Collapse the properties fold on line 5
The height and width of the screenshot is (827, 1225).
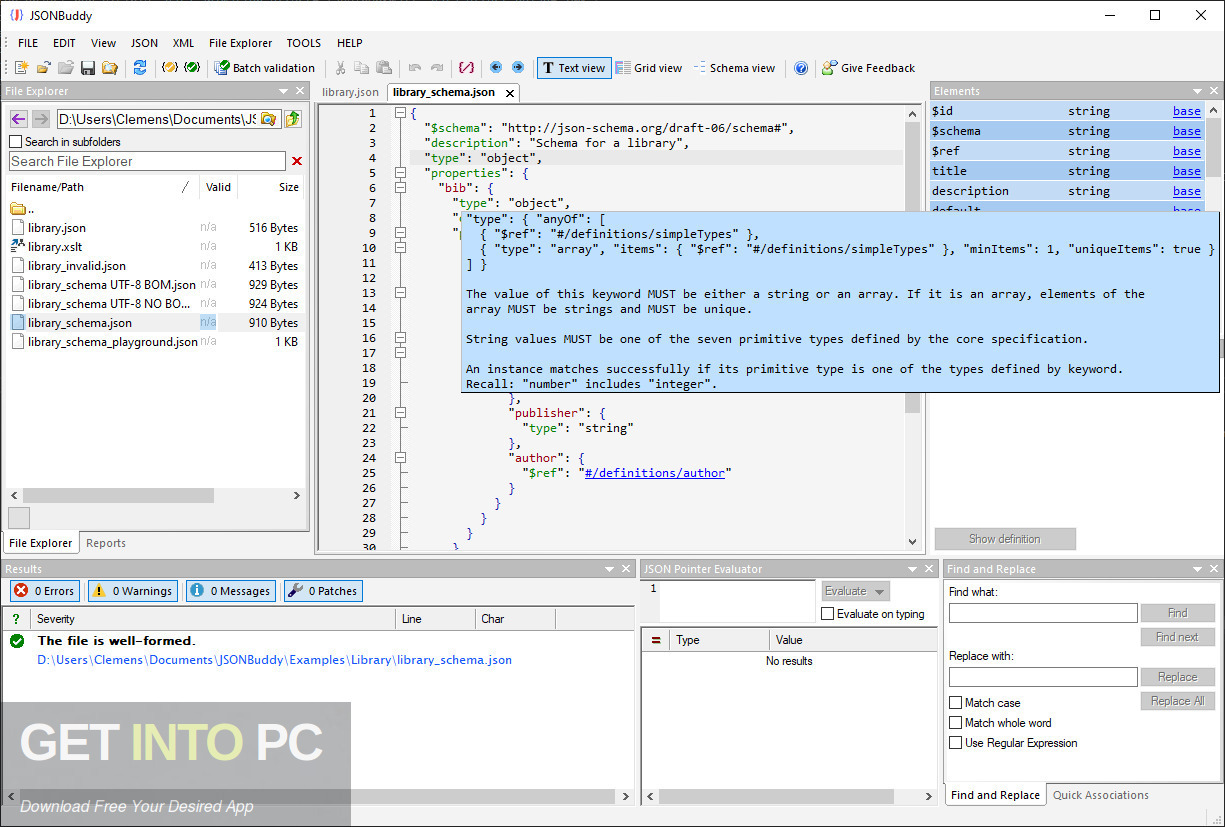(400, 173)
